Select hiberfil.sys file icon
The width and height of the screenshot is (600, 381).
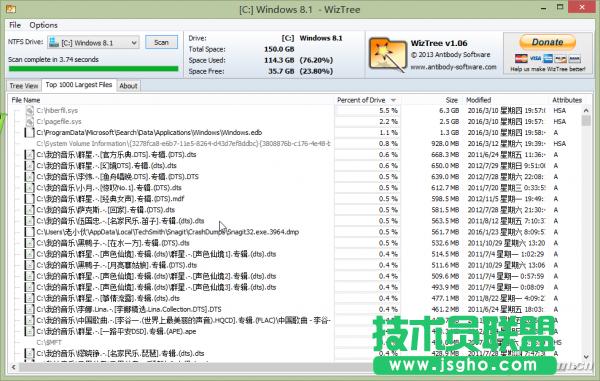29,111
